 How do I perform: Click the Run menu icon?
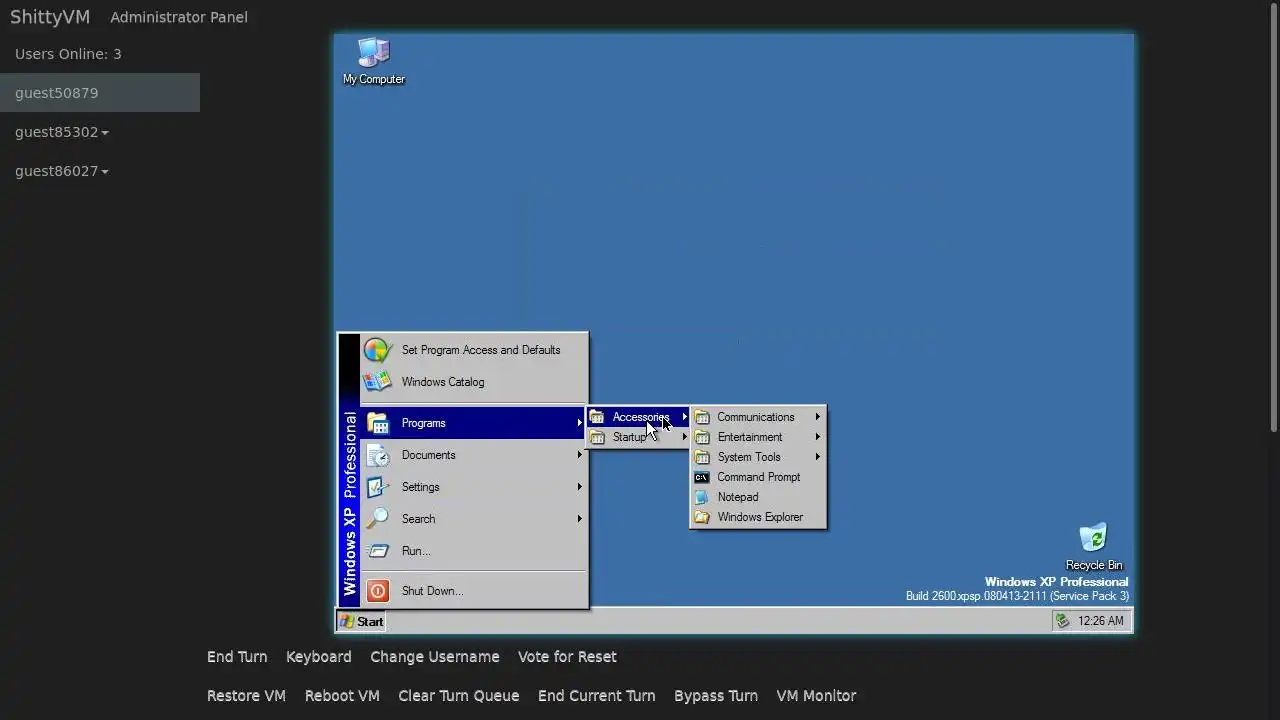tap(377, 551)
